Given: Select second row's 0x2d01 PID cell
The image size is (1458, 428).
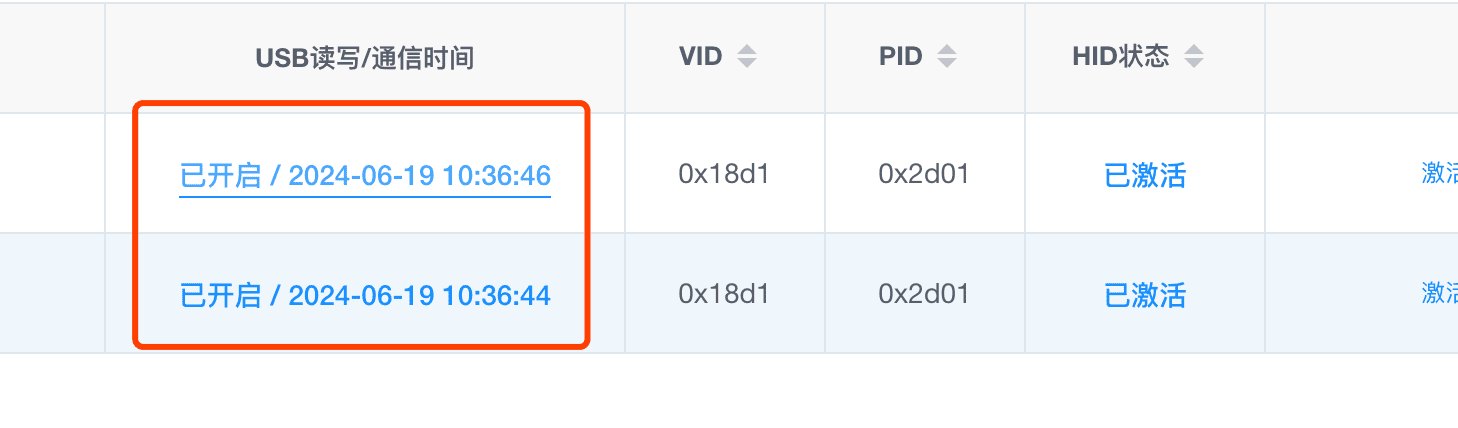Looking at the screenshot, I should pos(924,294).
